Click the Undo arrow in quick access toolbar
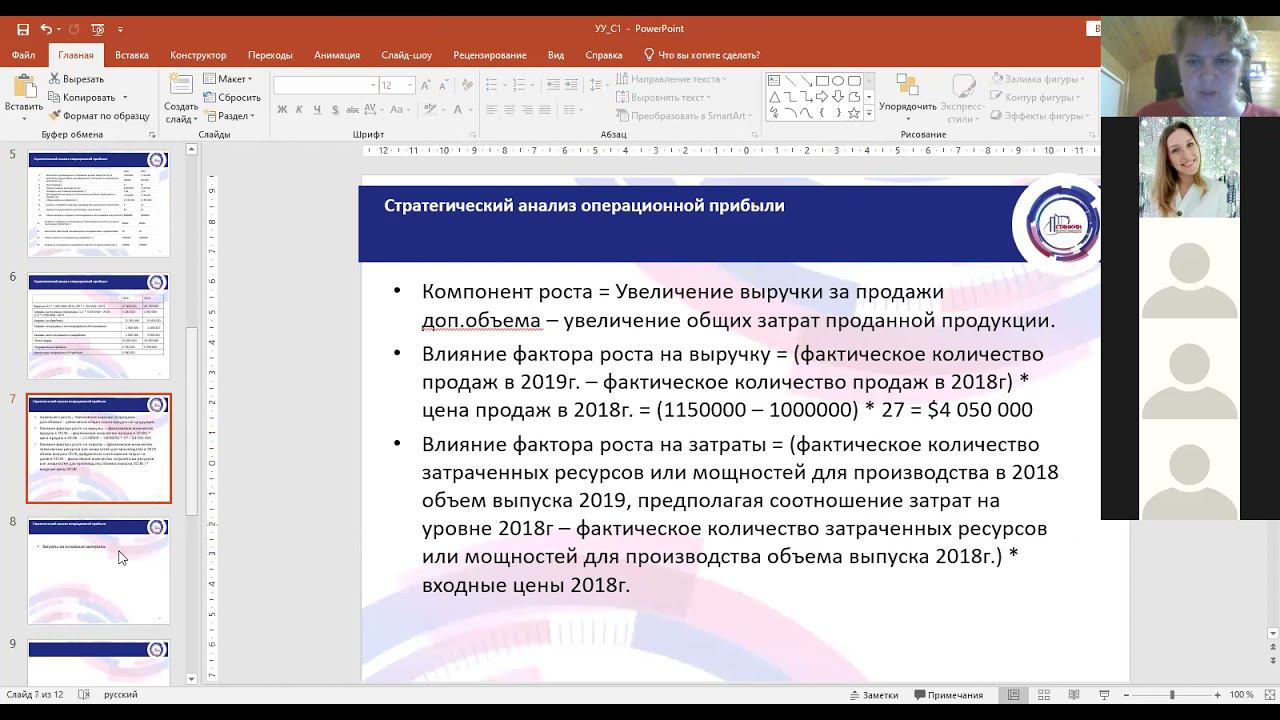This screenshot has width=1280, height=720. point(46,29)
